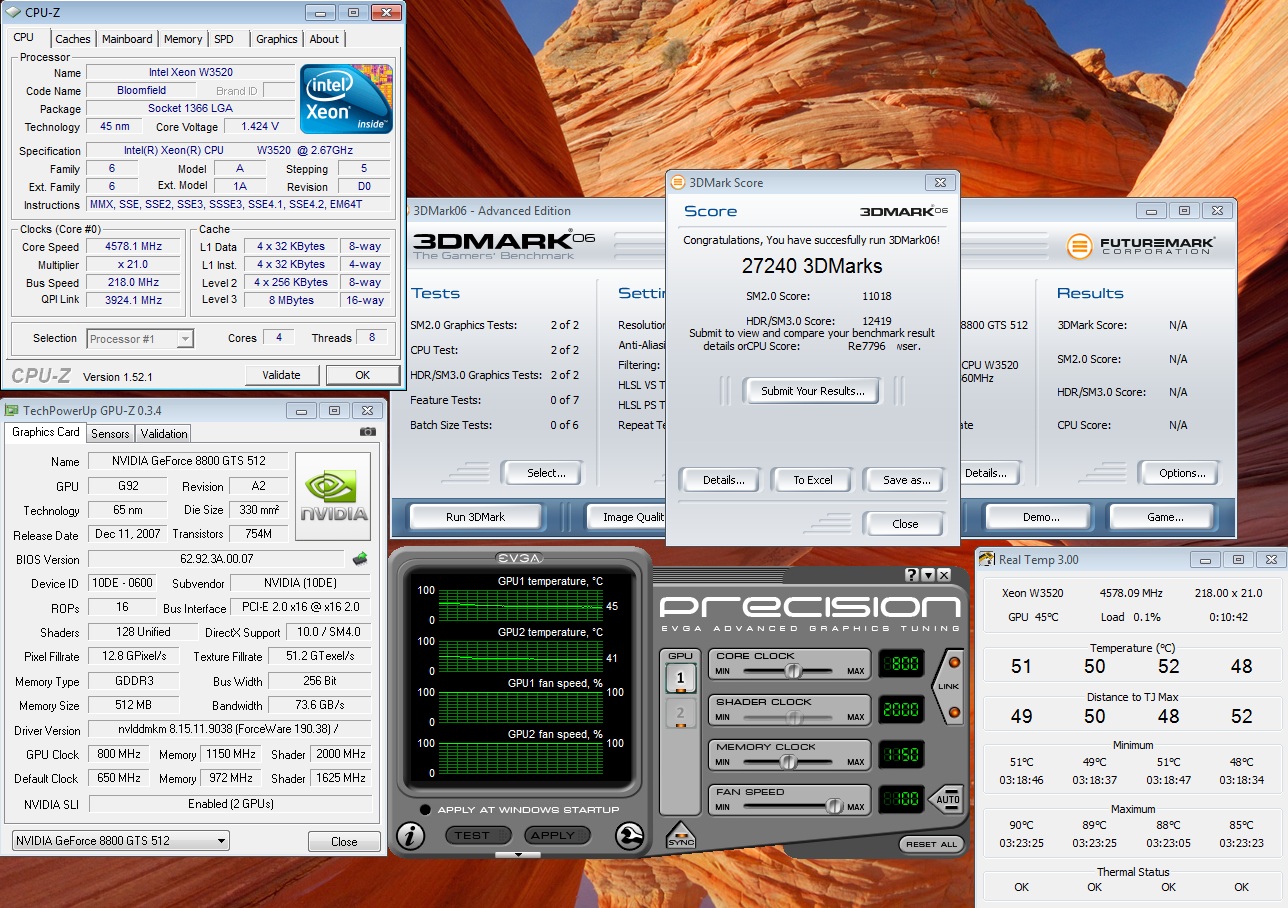Click Save as in the score dialog

pos(906,480)
